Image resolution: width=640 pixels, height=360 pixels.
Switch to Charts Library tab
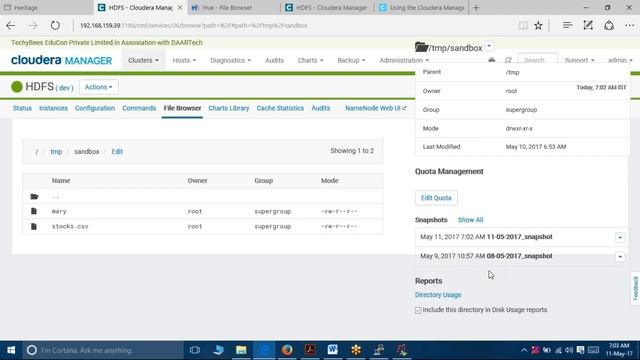(229, 108)
